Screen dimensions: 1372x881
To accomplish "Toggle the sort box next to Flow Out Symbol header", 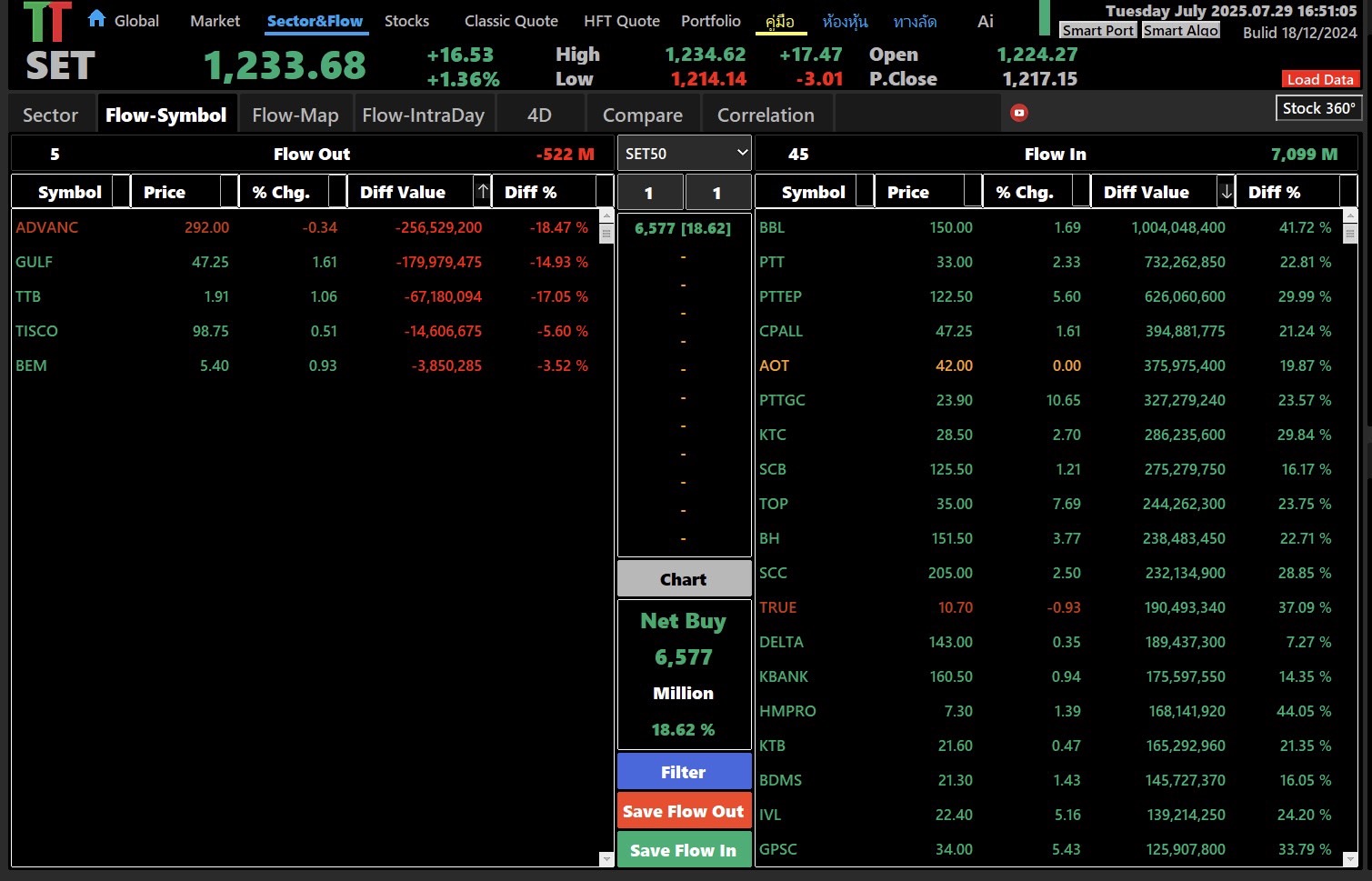I will tap(121, 192).
